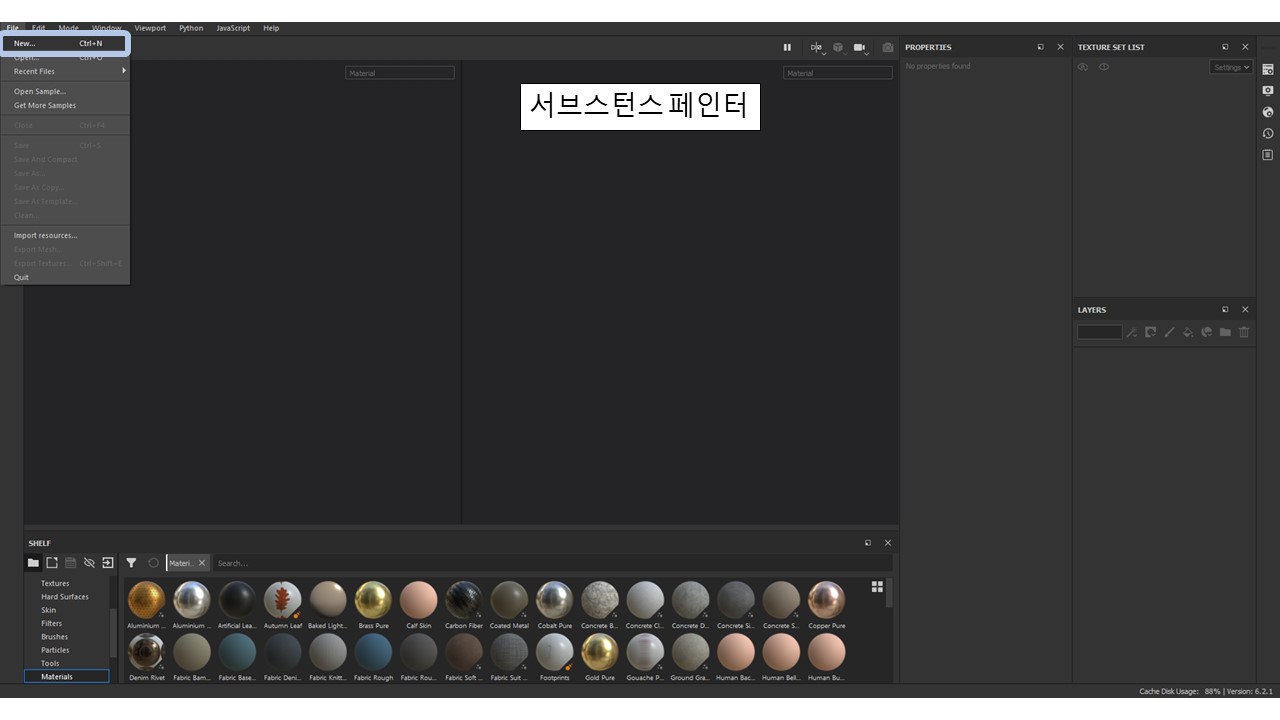Open the Viewer Settings icon on right dock
Image resolution: width=1280 pixels, height=720 pixels.
click(x=1268, y=90)
